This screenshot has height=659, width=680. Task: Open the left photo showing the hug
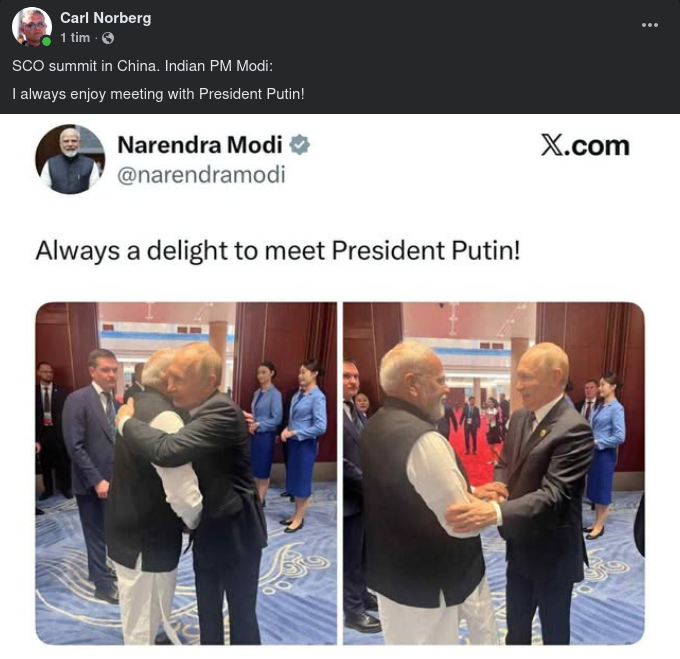(186, 472)
